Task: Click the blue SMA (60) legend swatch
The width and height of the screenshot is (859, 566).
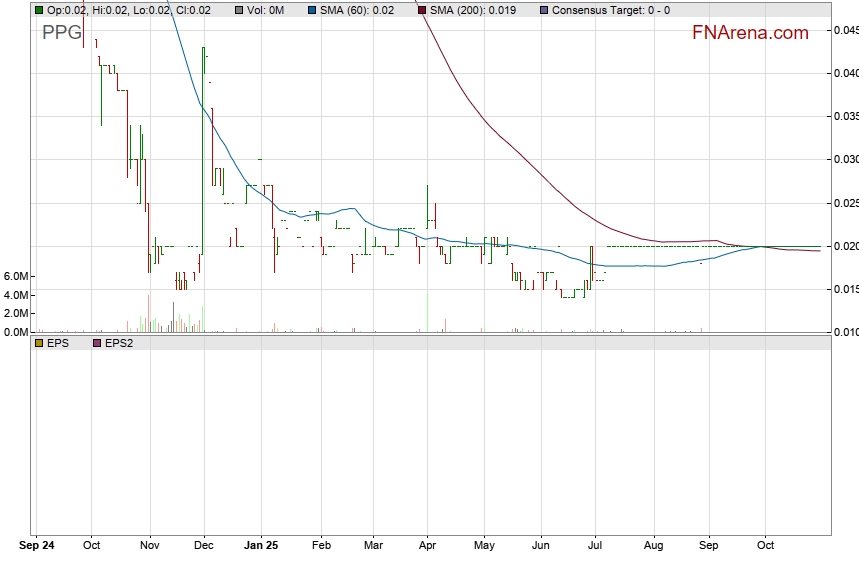Action: pos(312,10)
